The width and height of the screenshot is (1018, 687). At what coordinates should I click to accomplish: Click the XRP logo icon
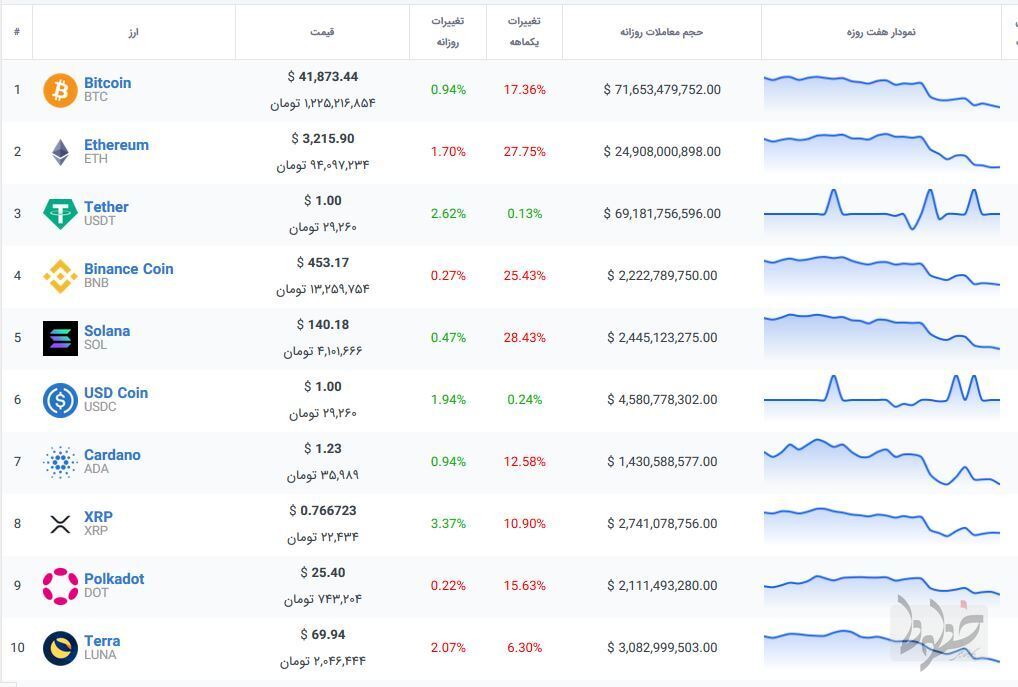(60, 524)
